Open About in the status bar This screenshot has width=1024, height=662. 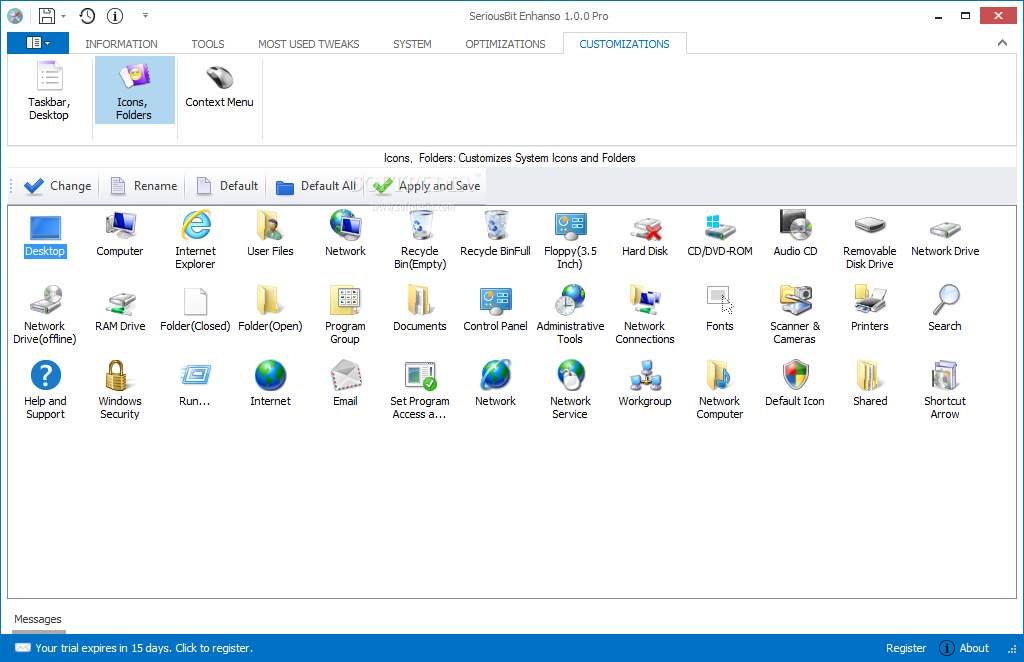964,648
